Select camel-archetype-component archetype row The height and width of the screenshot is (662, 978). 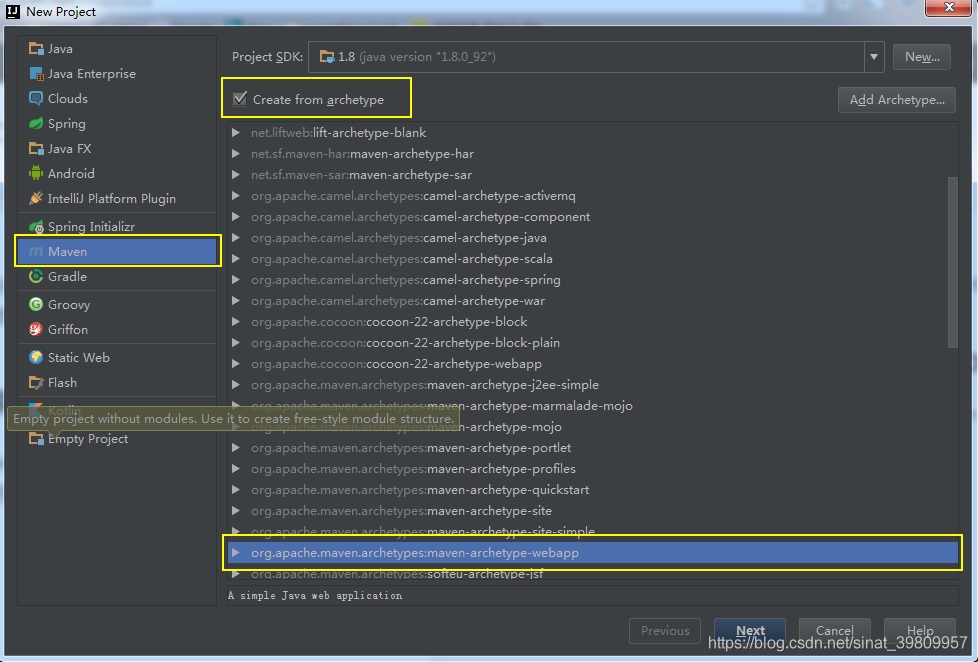pyautogui.click(x=593, y=217)
